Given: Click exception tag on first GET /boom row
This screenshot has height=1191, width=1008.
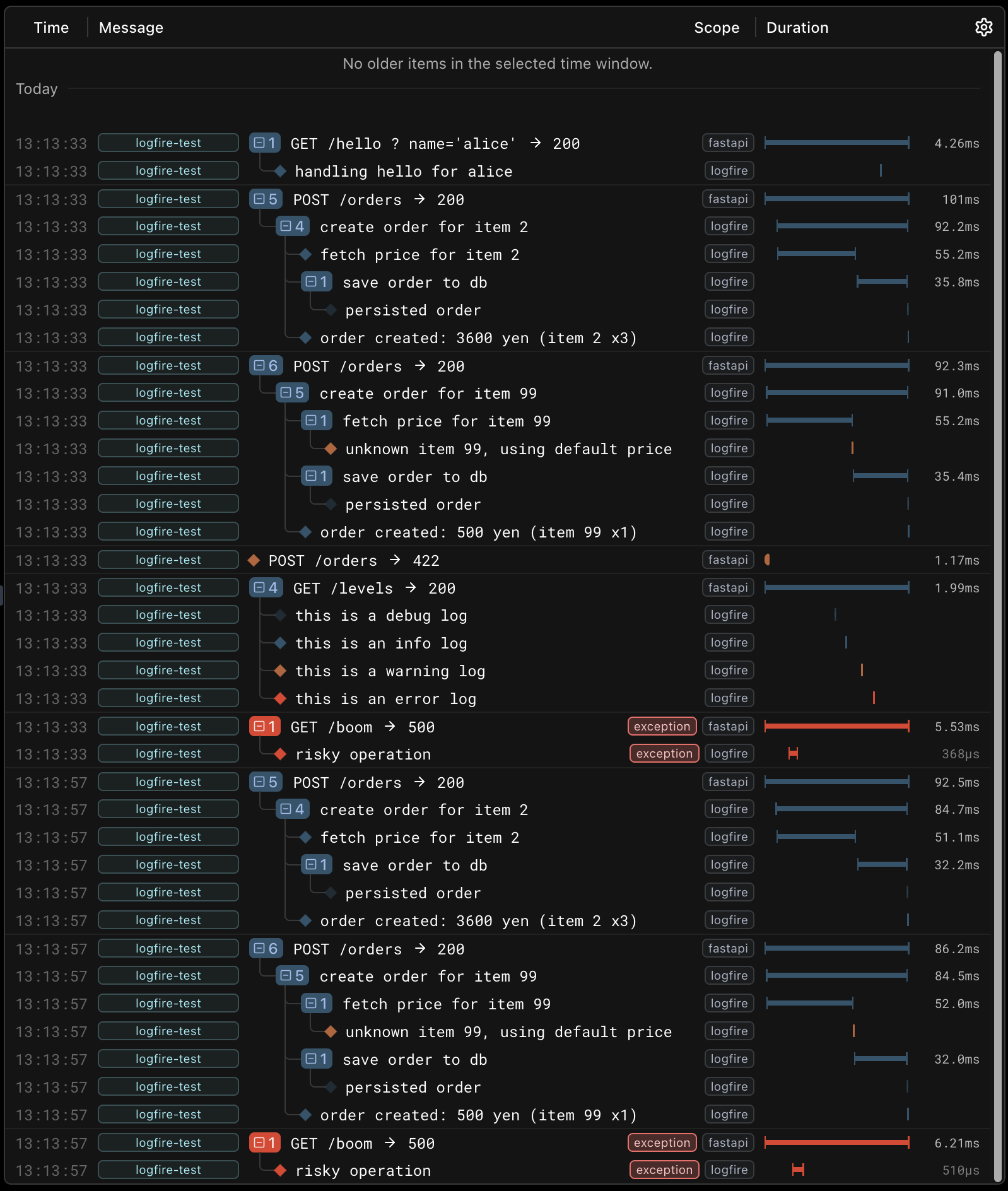Looking at the screenshot, I should [x=662, y=726].
